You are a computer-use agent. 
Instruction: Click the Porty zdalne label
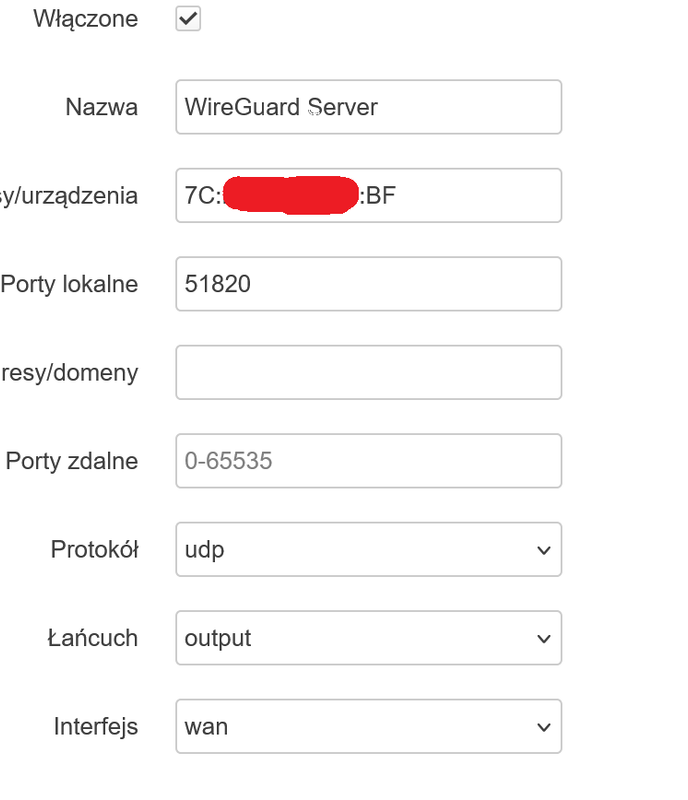tap(72, 461)
